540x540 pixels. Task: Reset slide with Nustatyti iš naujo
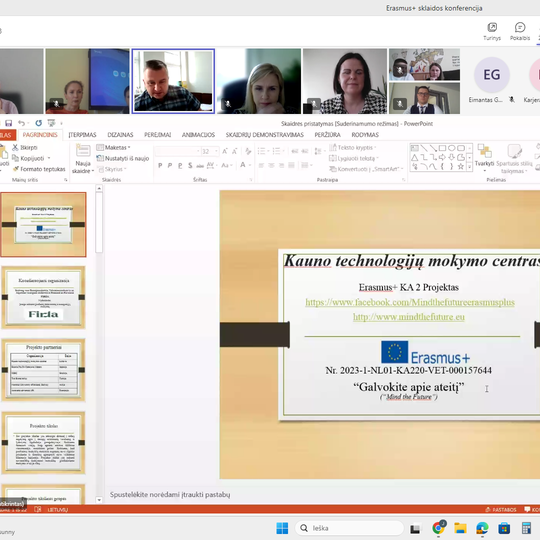[x=123, y=158]
